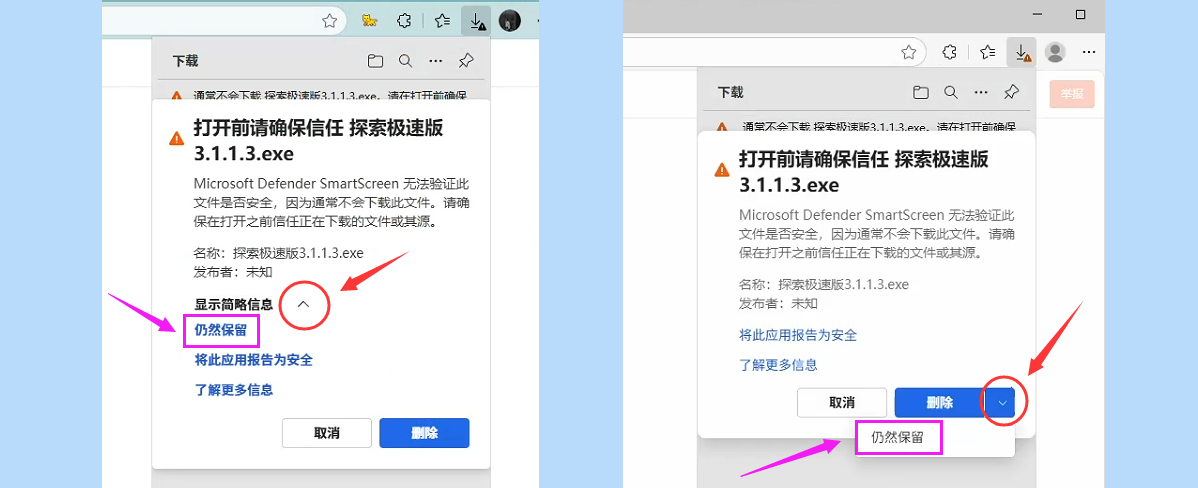Open downloads folder in left panel header
Screen dimensions: 1198x488
[x=375, y=61]
